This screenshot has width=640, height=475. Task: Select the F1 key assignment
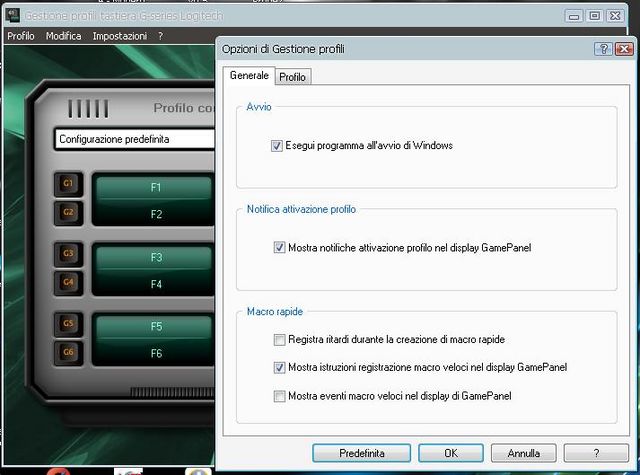pos(155,187)
